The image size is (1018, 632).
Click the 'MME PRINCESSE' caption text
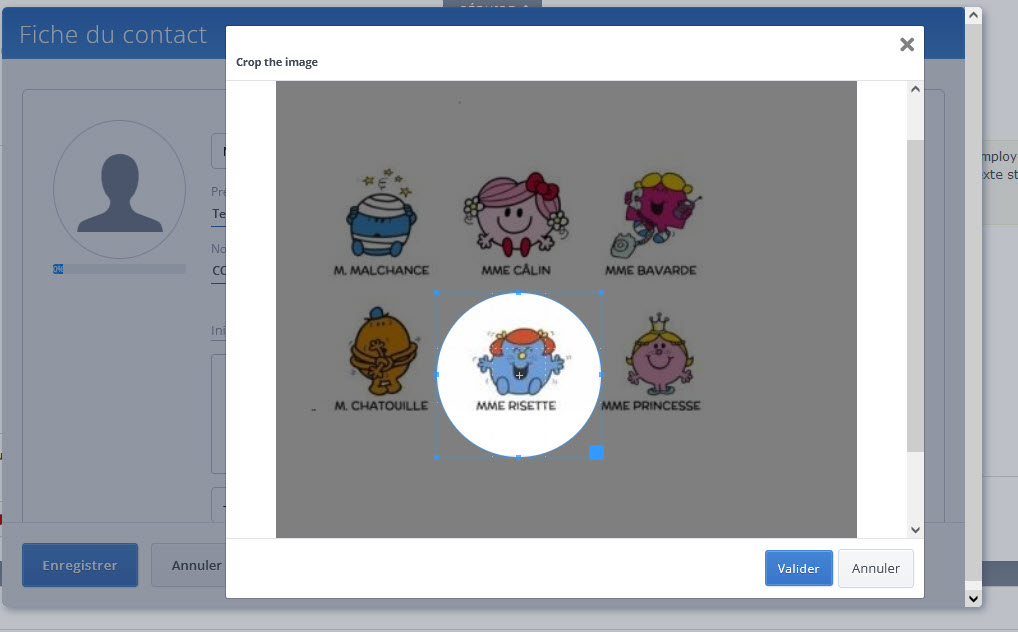click(651, 405)
